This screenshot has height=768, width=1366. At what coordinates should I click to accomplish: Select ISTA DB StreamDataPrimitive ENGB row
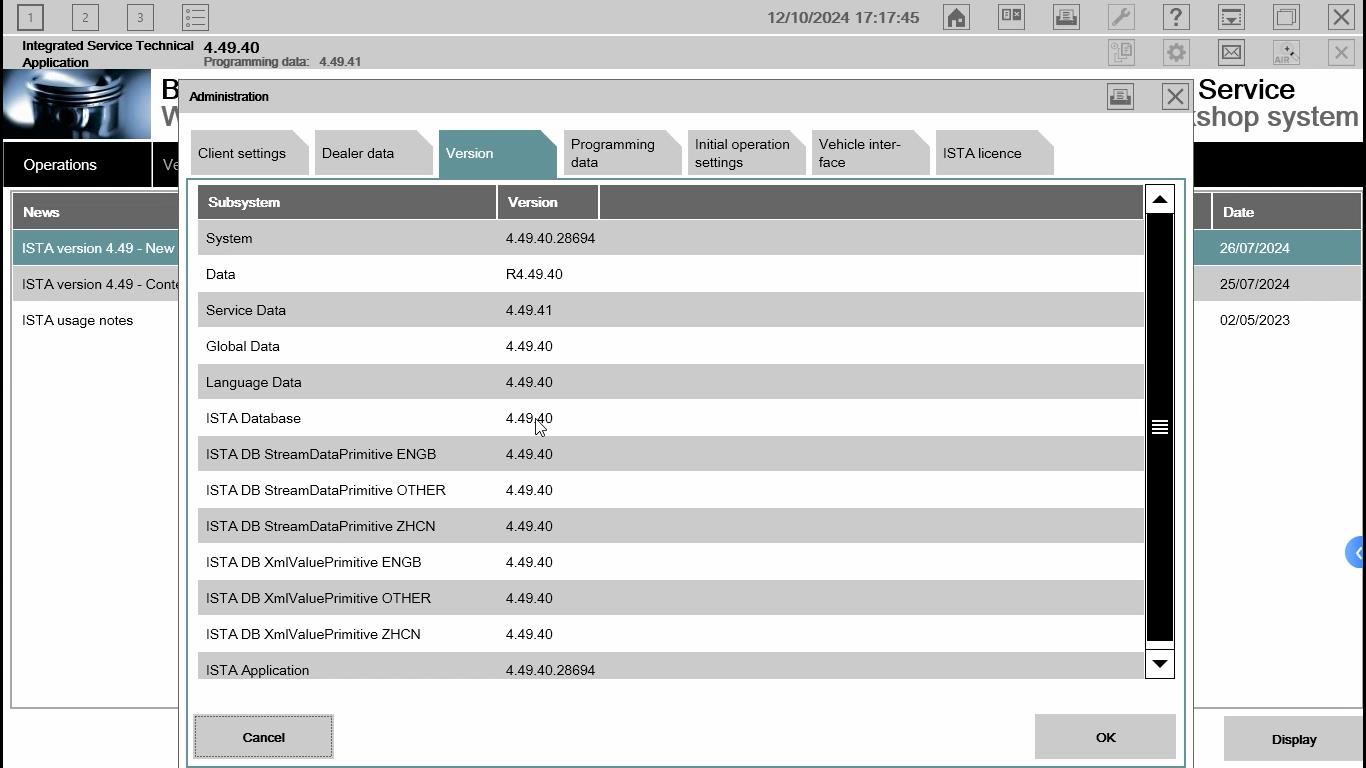point(671,454)
